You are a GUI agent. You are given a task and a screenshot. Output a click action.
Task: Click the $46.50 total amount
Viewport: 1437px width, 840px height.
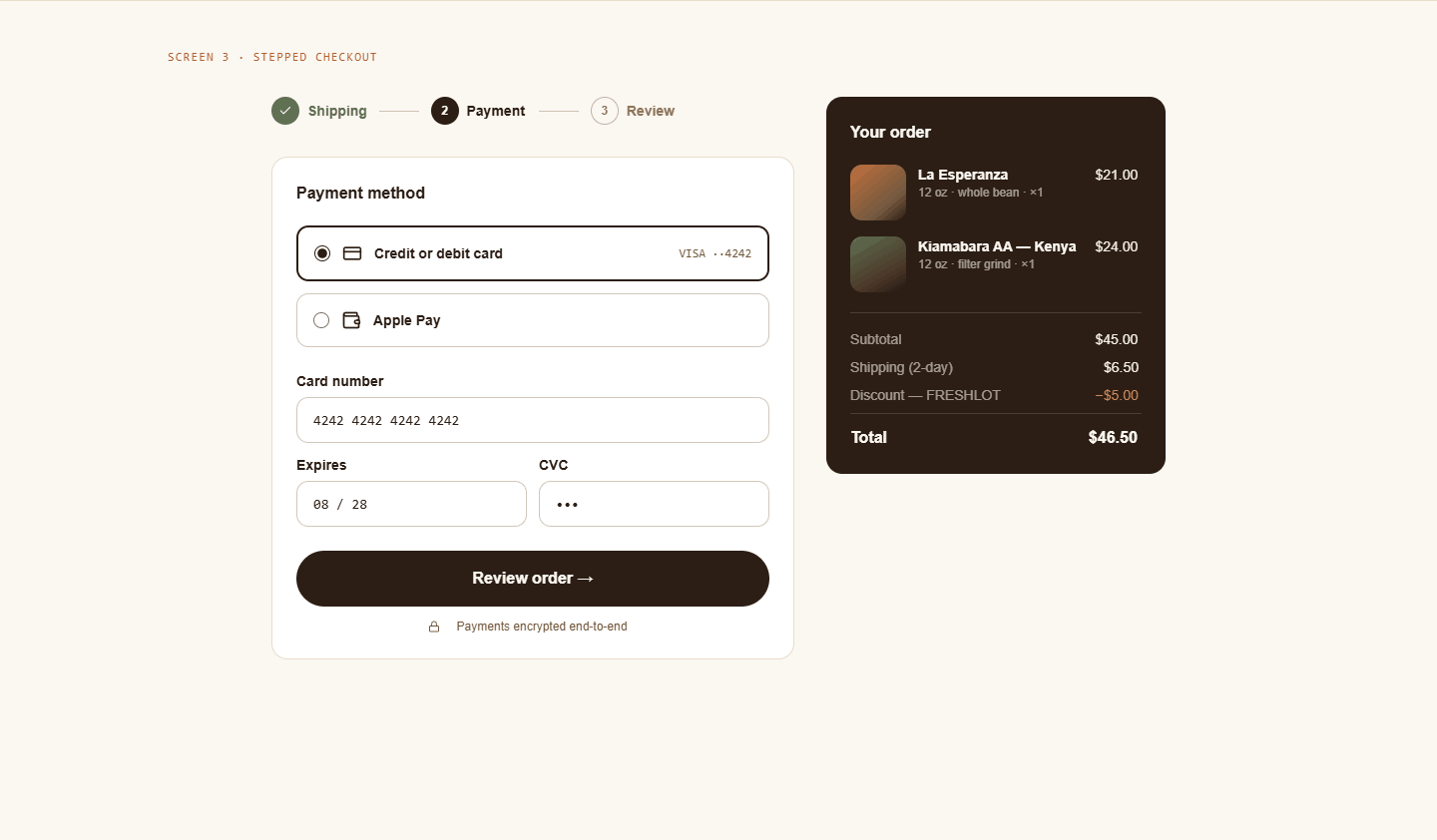1113,437
